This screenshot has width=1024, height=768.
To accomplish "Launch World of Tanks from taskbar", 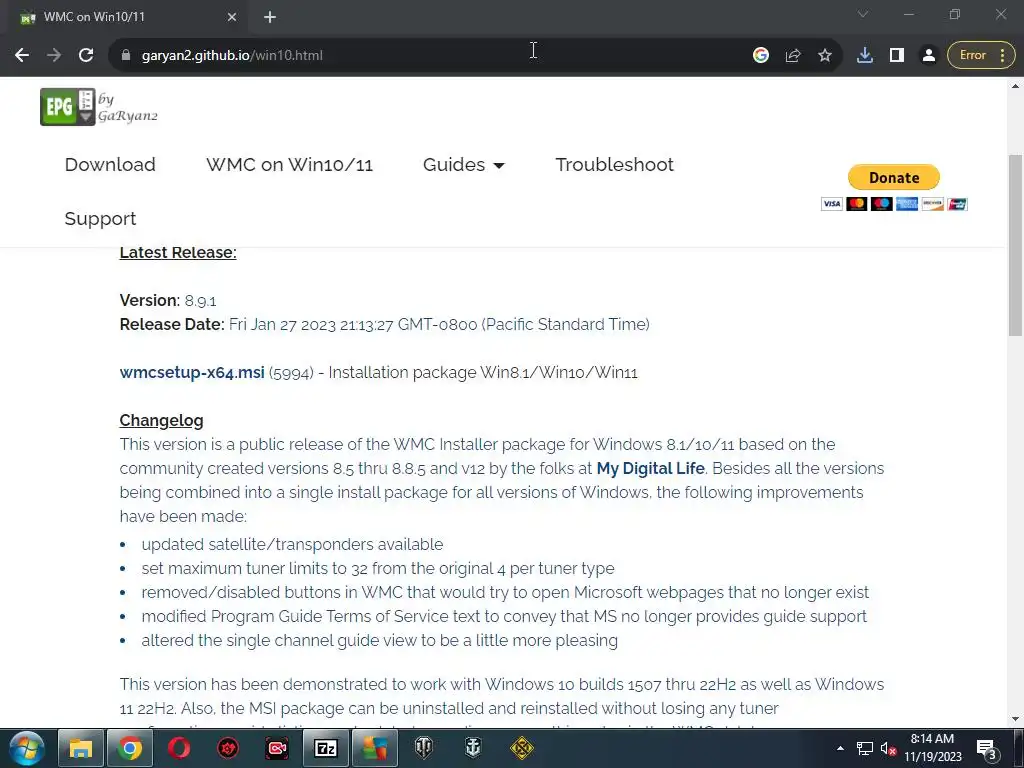I will pyautogui.click(x=424, y=748).
